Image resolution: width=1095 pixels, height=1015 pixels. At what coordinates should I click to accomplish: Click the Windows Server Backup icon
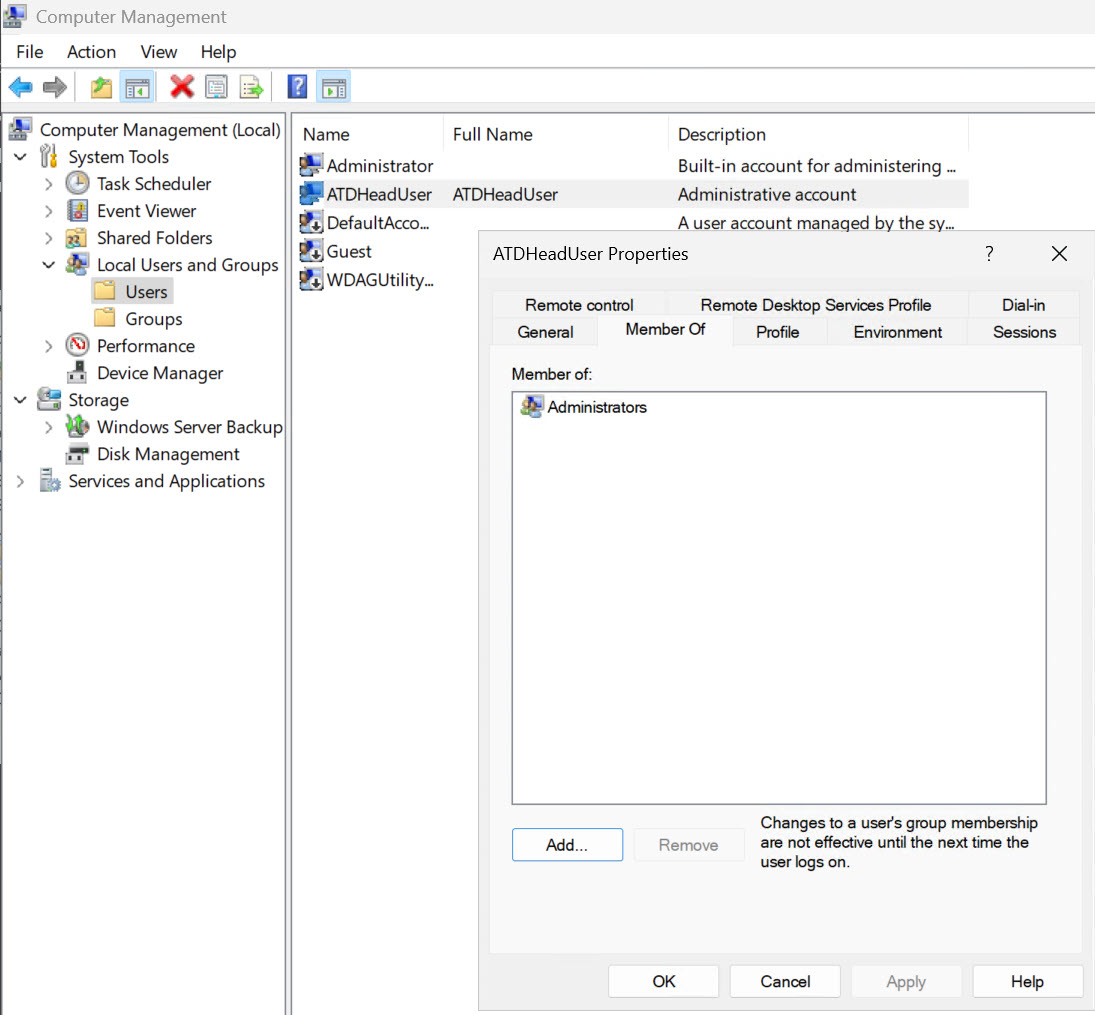point(78,427)
